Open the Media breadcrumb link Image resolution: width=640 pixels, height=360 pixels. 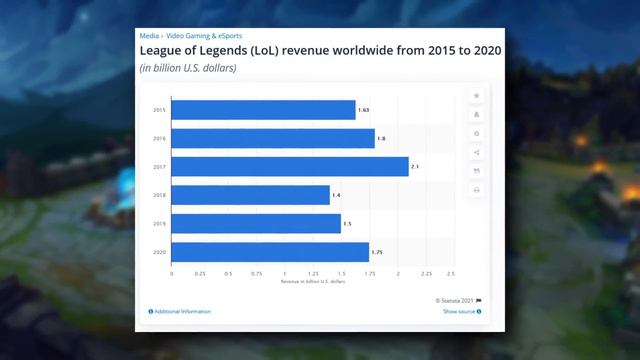pos(149,36)
